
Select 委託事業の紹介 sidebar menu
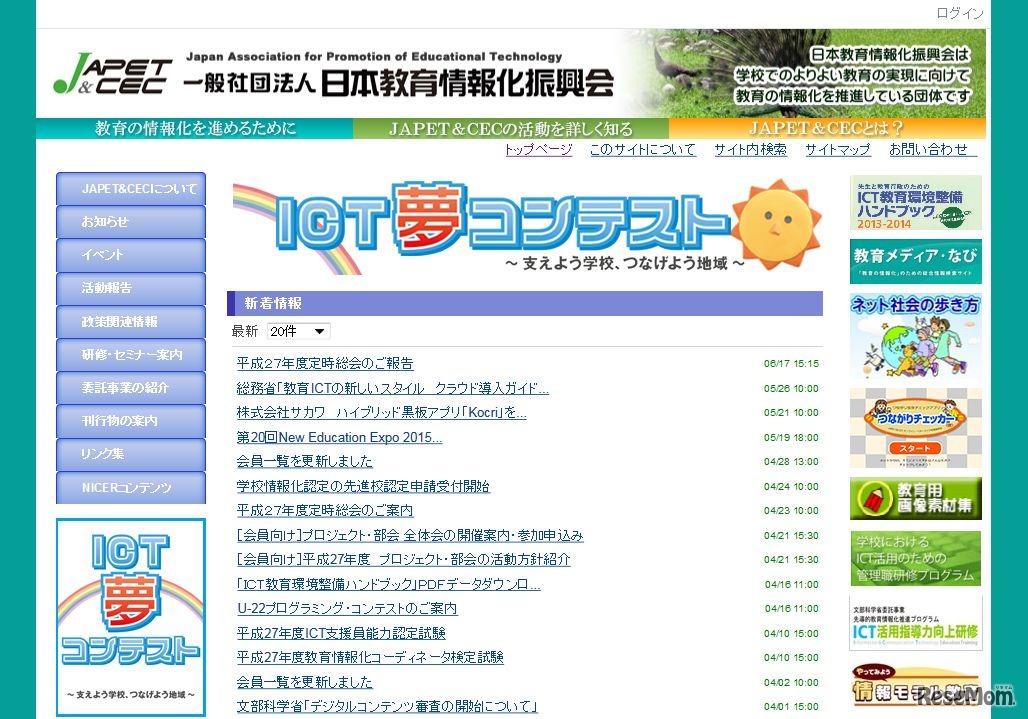coord(131,388)
